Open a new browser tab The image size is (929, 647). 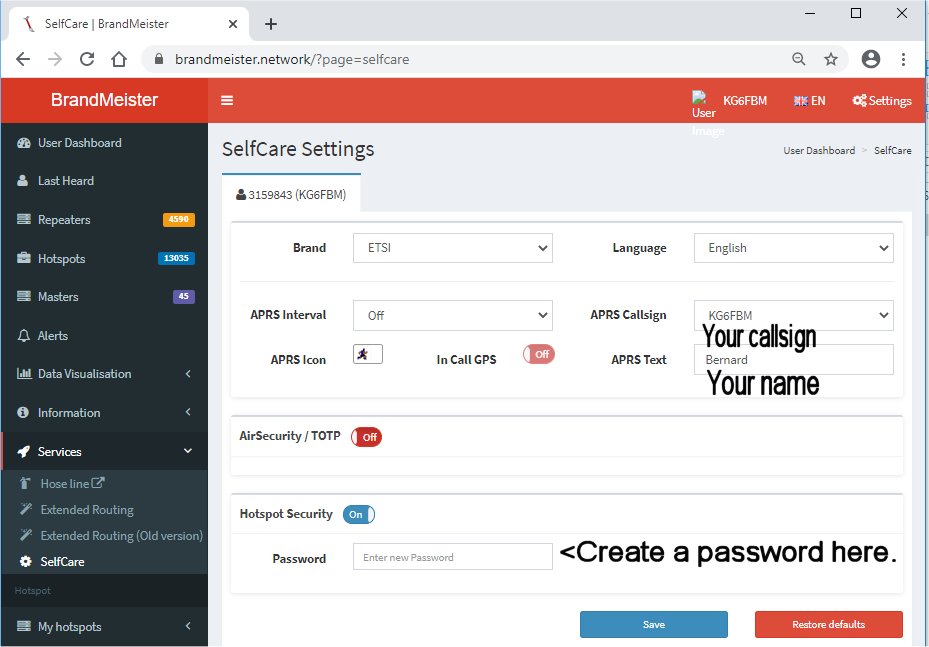[271, 24]
